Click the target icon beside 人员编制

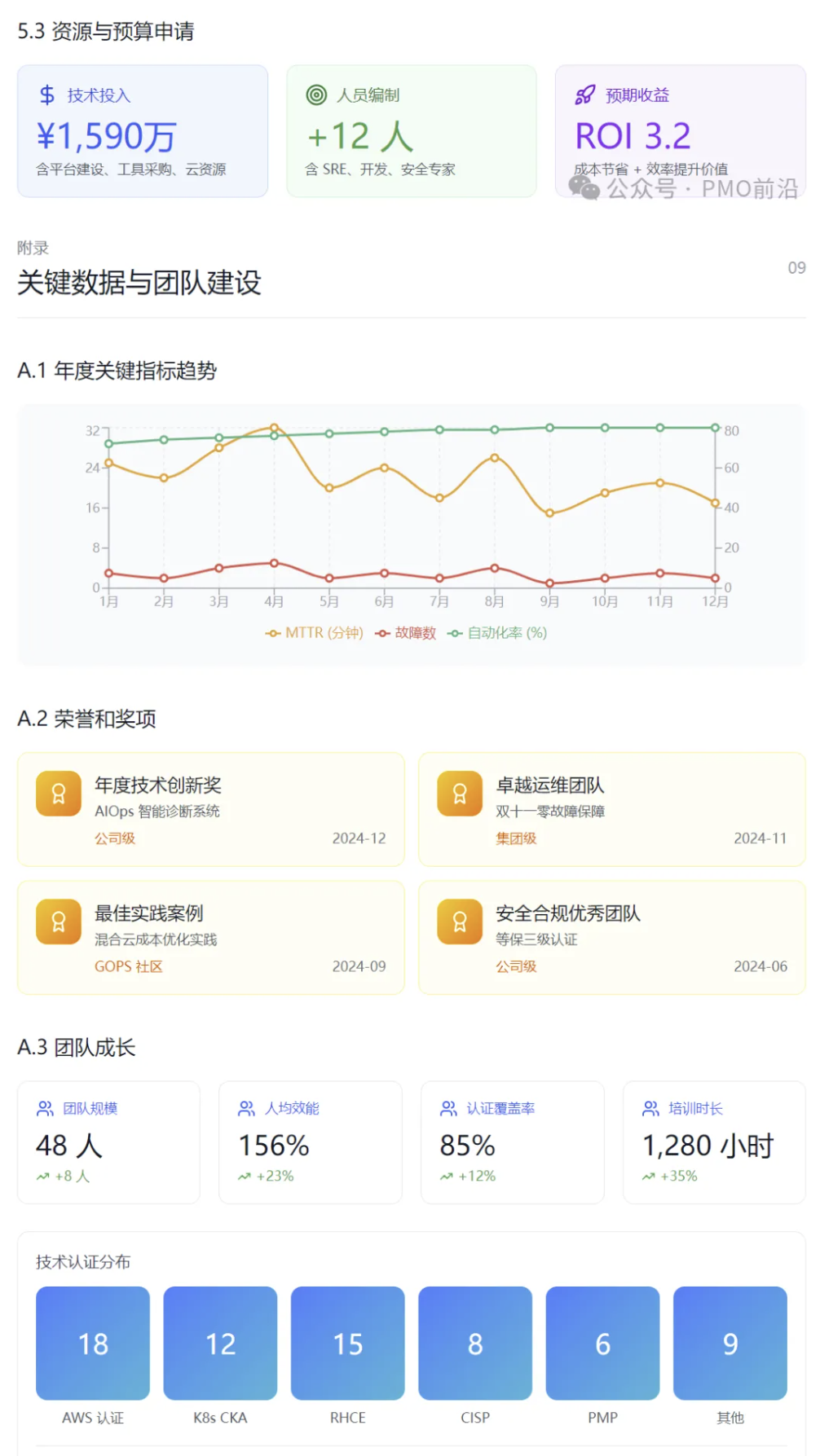pyautogui.click(x=316, y=95)
